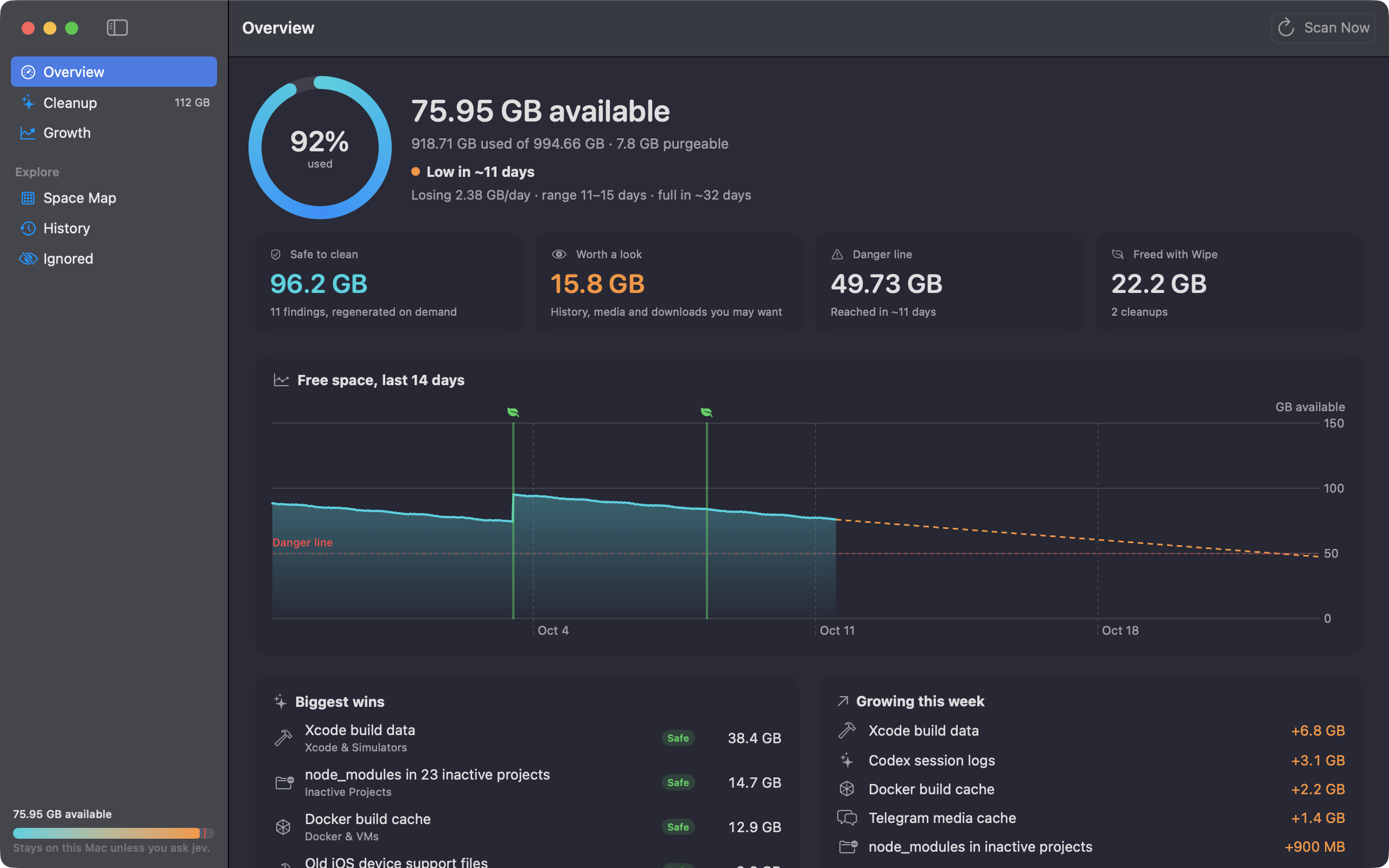Click the chart icon beside Free space heading
This screenshot has height=868, width=1389.
(281, 380)
